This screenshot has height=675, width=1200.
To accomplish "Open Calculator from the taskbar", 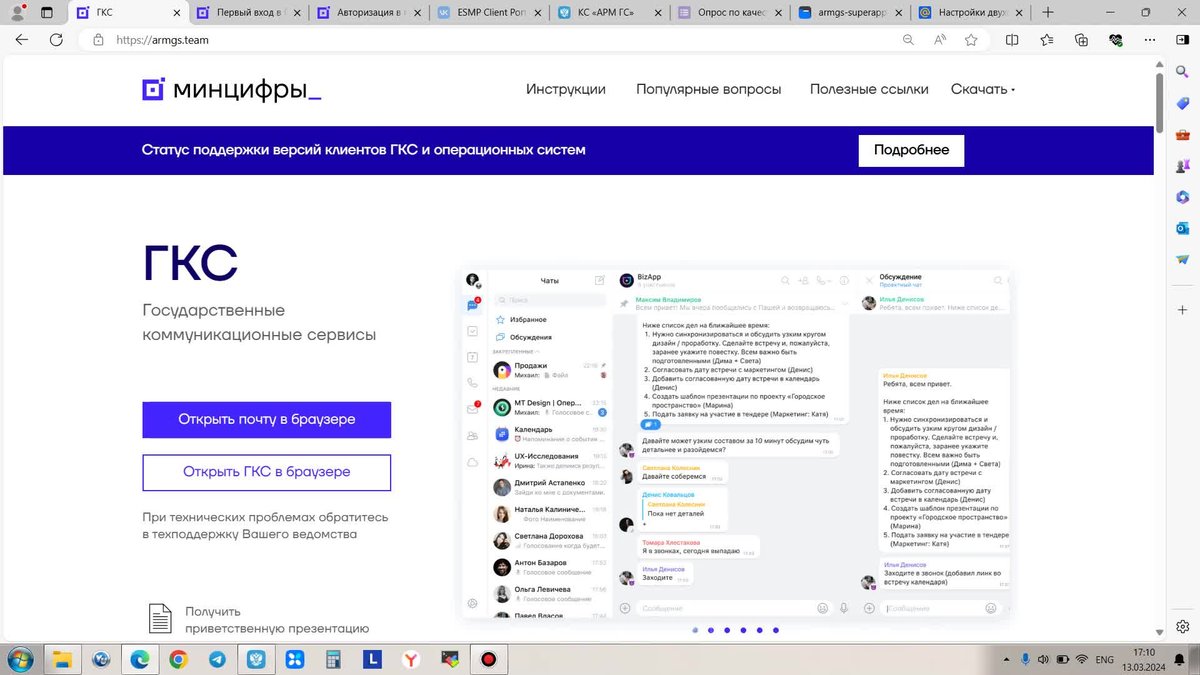I will (x=333, y=659).
